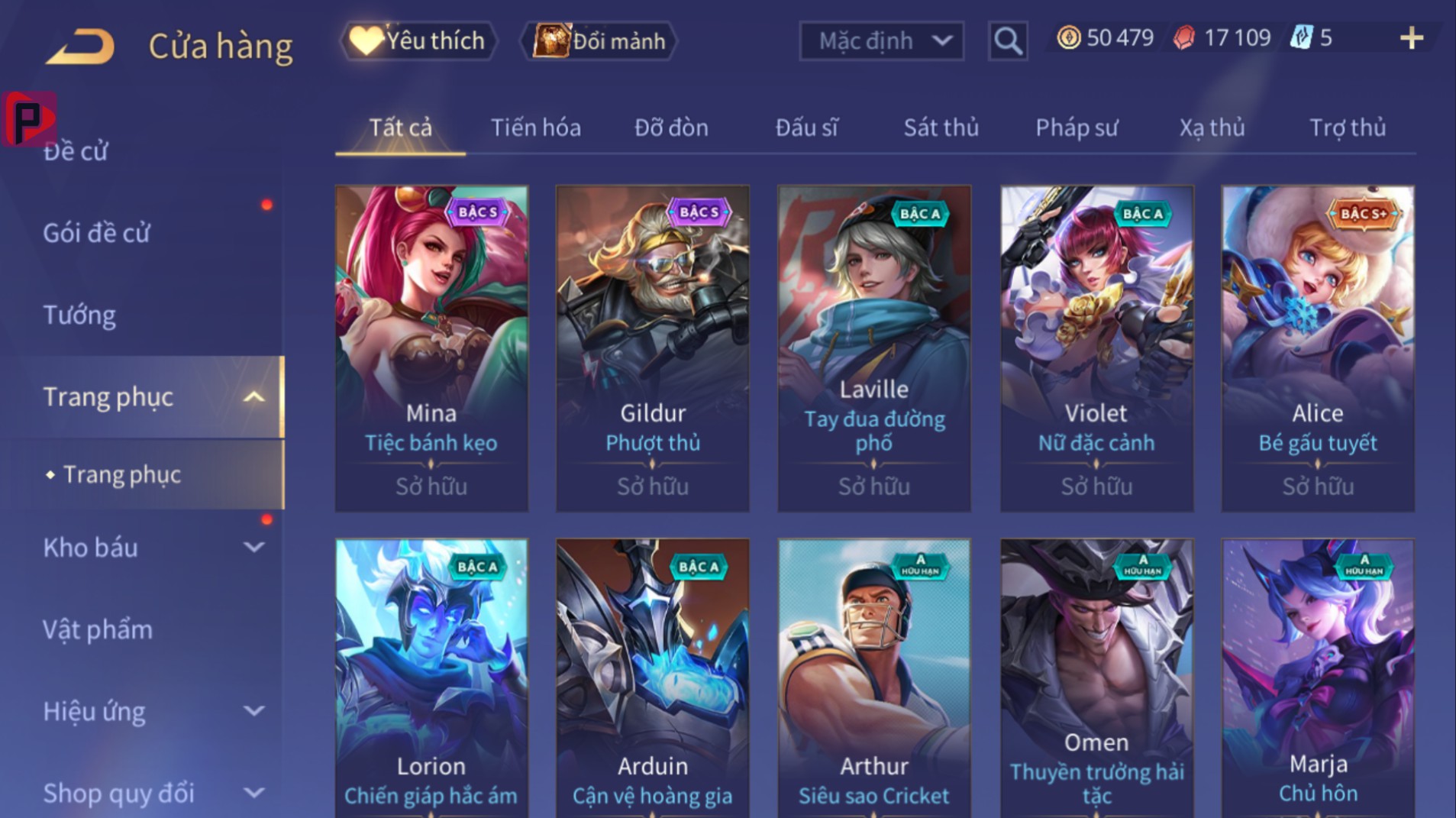Viewport: 1456px width, 818px height.
Task: Click the blue ticket currency icon
Action: 1301,37
